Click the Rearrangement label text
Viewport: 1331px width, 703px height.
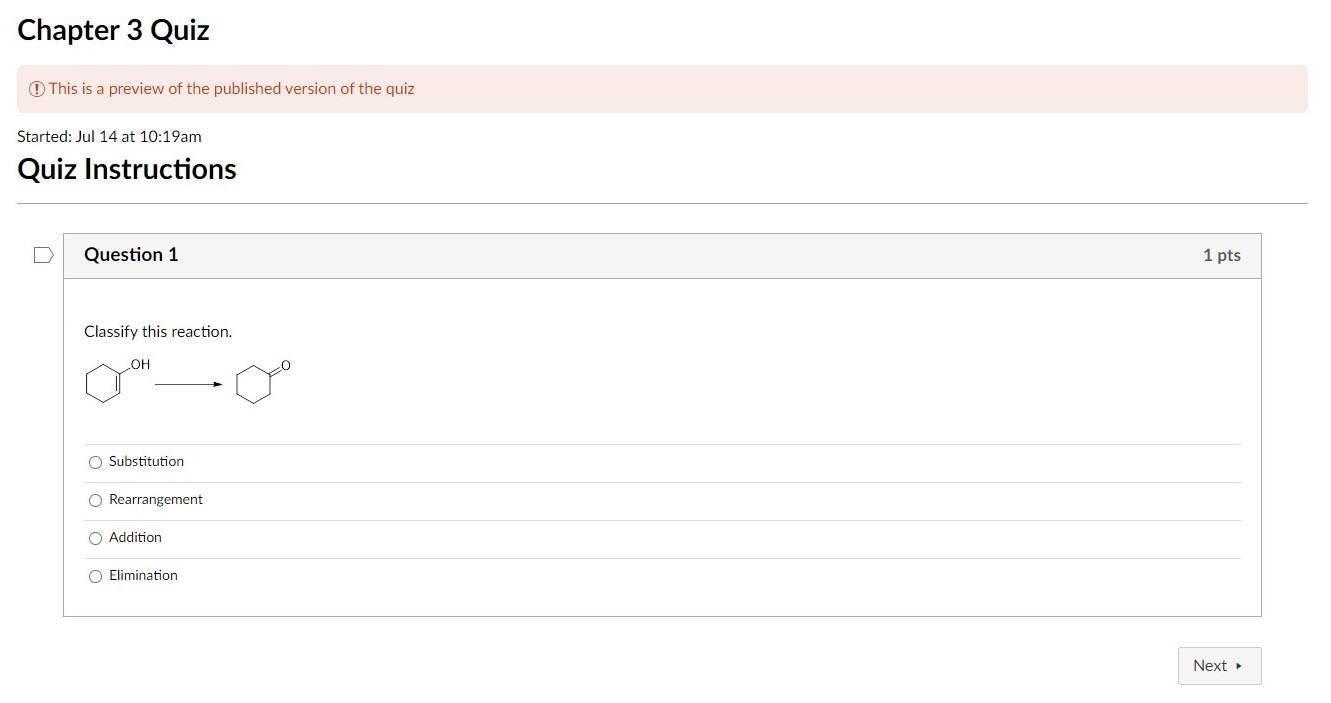156,499
